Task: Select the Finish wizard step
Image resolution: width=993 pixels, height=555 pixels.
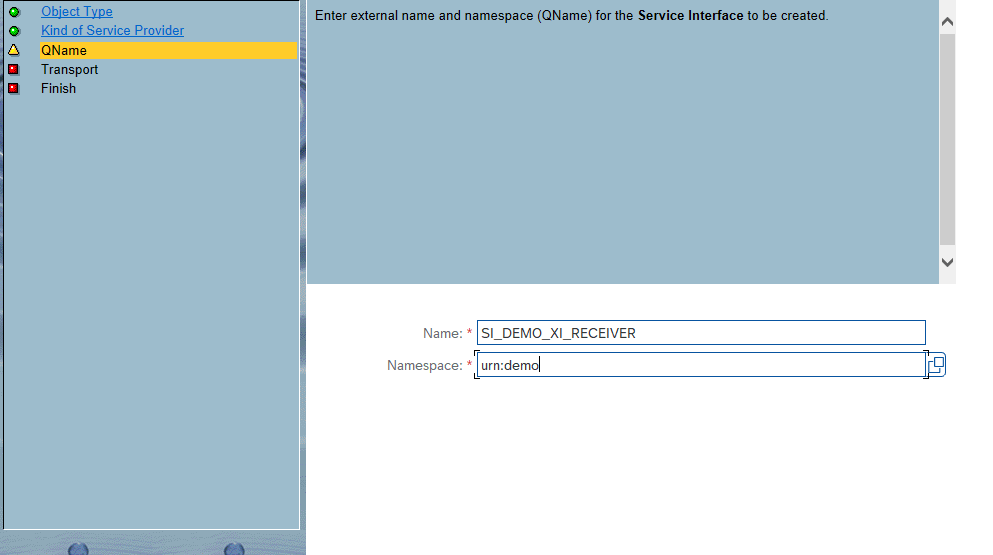Action: (x=58, y=88)
